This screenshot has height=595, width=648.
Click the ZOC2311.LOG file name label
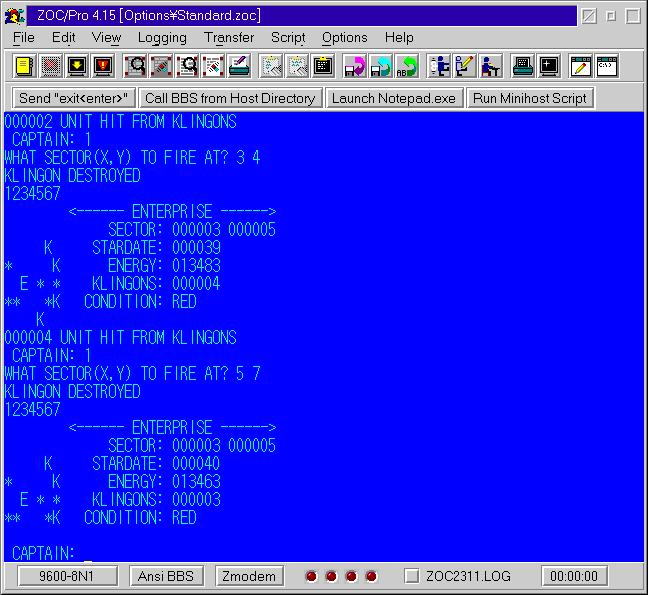468,576
